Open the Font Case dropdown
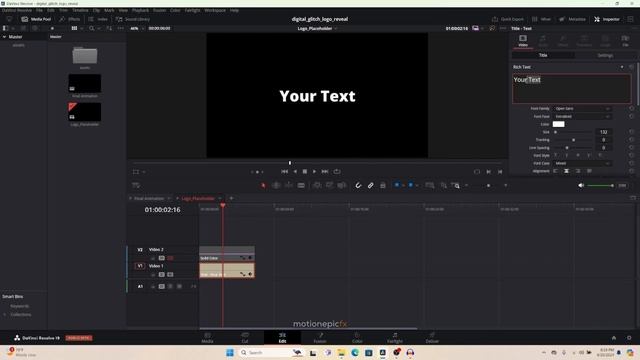 click(582, 163)
